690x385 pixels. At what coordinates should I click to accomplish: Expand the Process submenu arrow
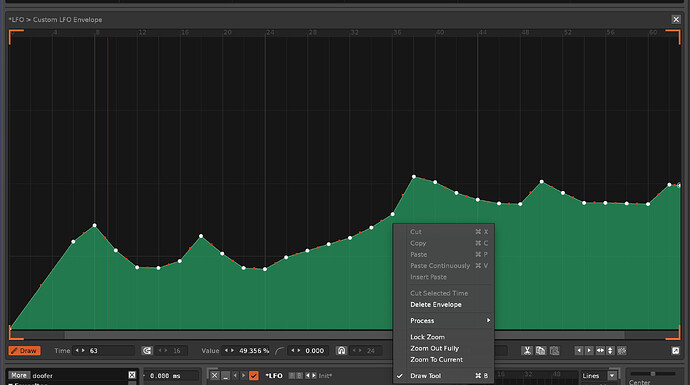click(488, 320)
